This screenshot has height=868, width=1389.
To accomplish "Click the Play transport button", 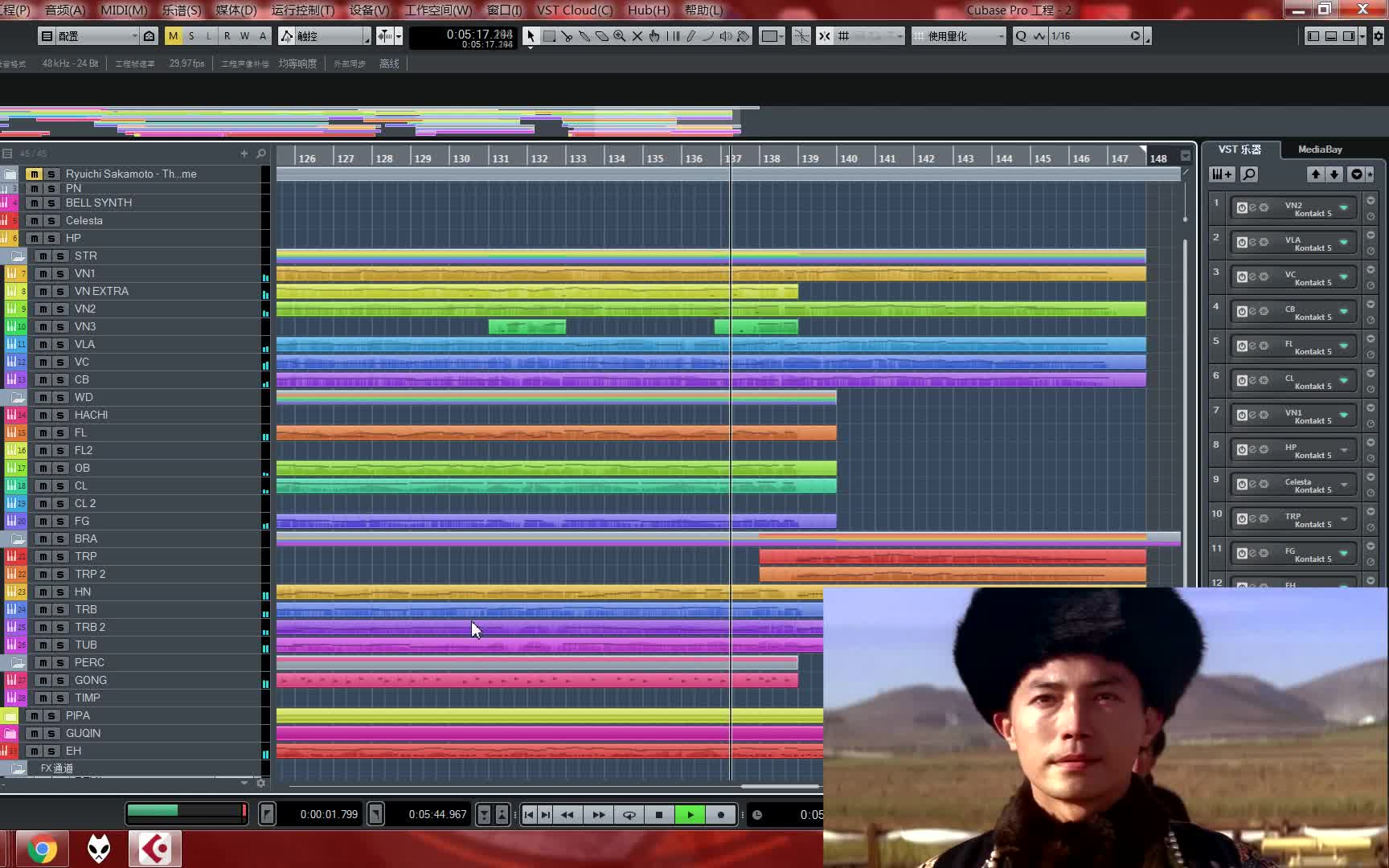I will point(690,814).
